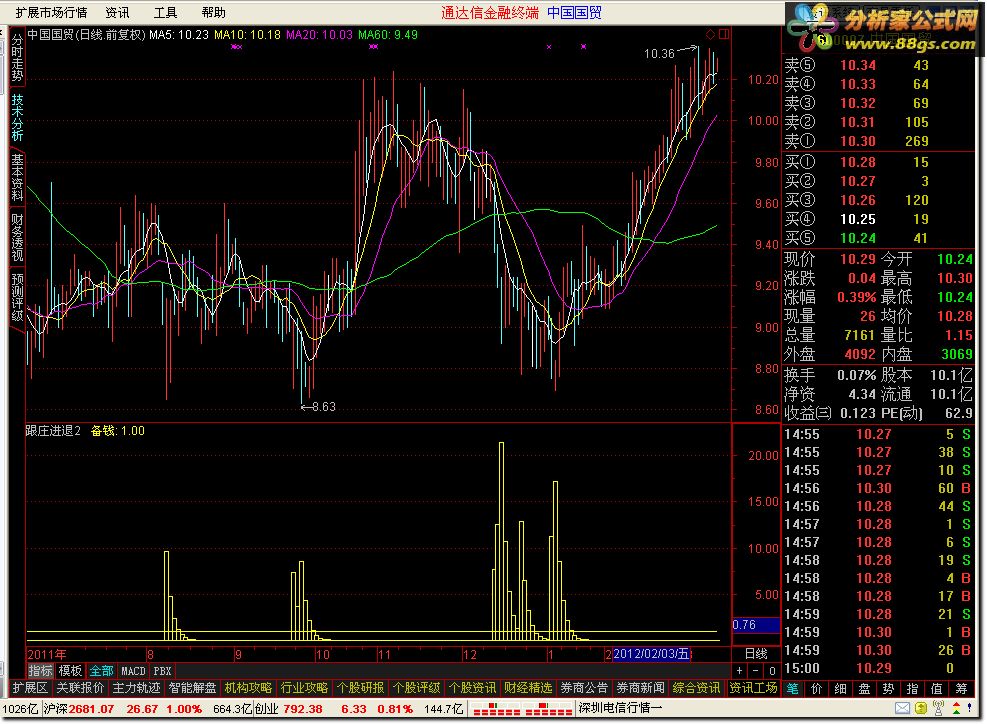Click the 卖① ask price 10.30
This screenshot has width=987, height=724.
click(x=857, y=141)
